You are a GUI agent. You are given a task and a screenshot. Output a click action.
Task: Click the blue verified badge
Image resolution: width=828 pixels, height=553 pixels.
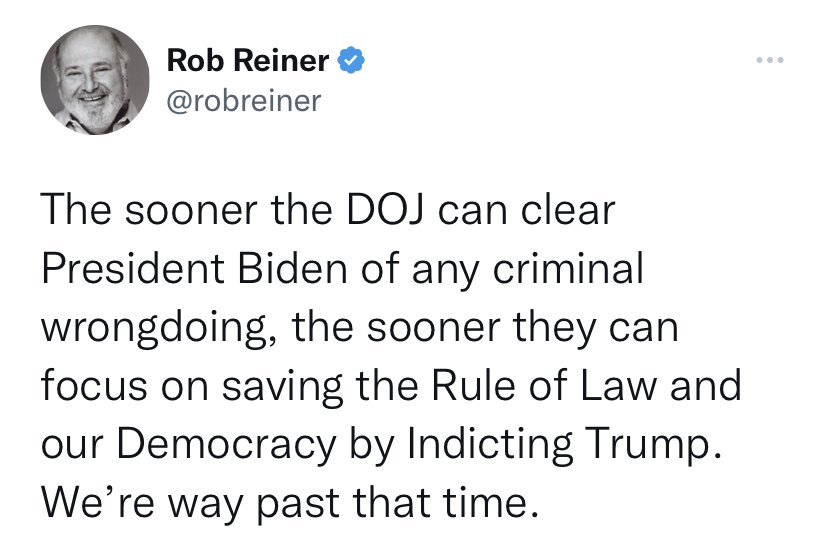click(x=351, y=60)
